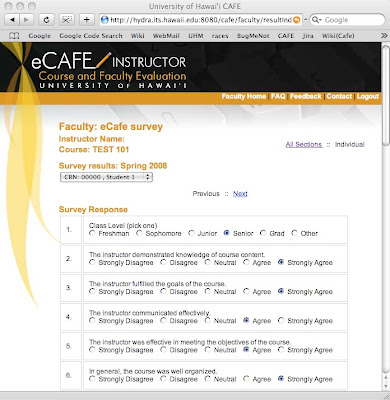Open the CRN 00000 Student 1 dropdown
The height and width of the screenshot is (400, 390).
(106, 177)
